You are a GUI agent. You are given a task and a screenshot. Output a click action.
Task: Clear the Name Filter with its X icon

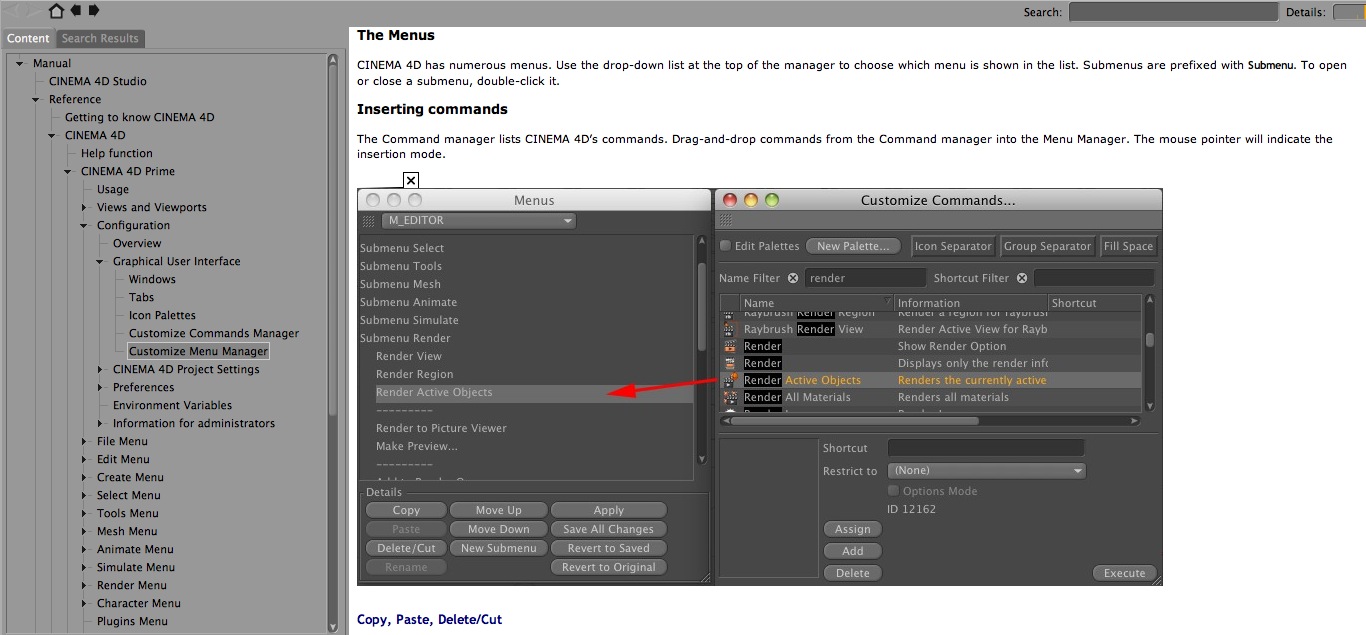[x=793, y=278]
